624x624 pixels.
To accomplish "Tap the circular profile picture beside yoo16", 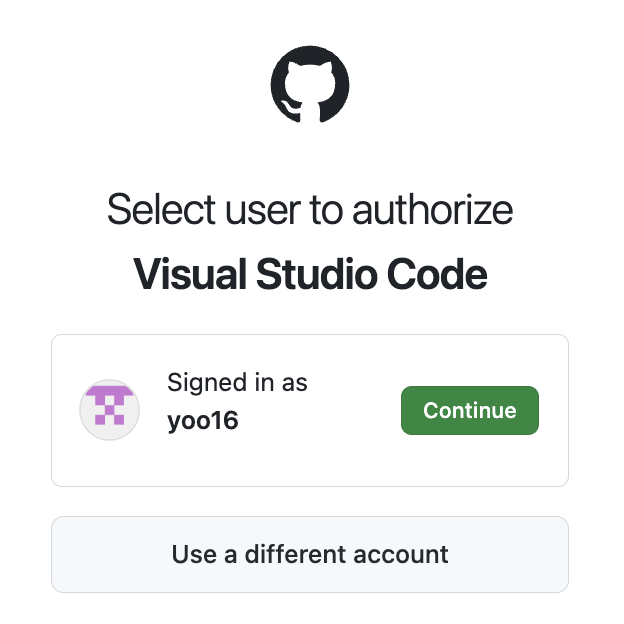I will pos(109,410).
